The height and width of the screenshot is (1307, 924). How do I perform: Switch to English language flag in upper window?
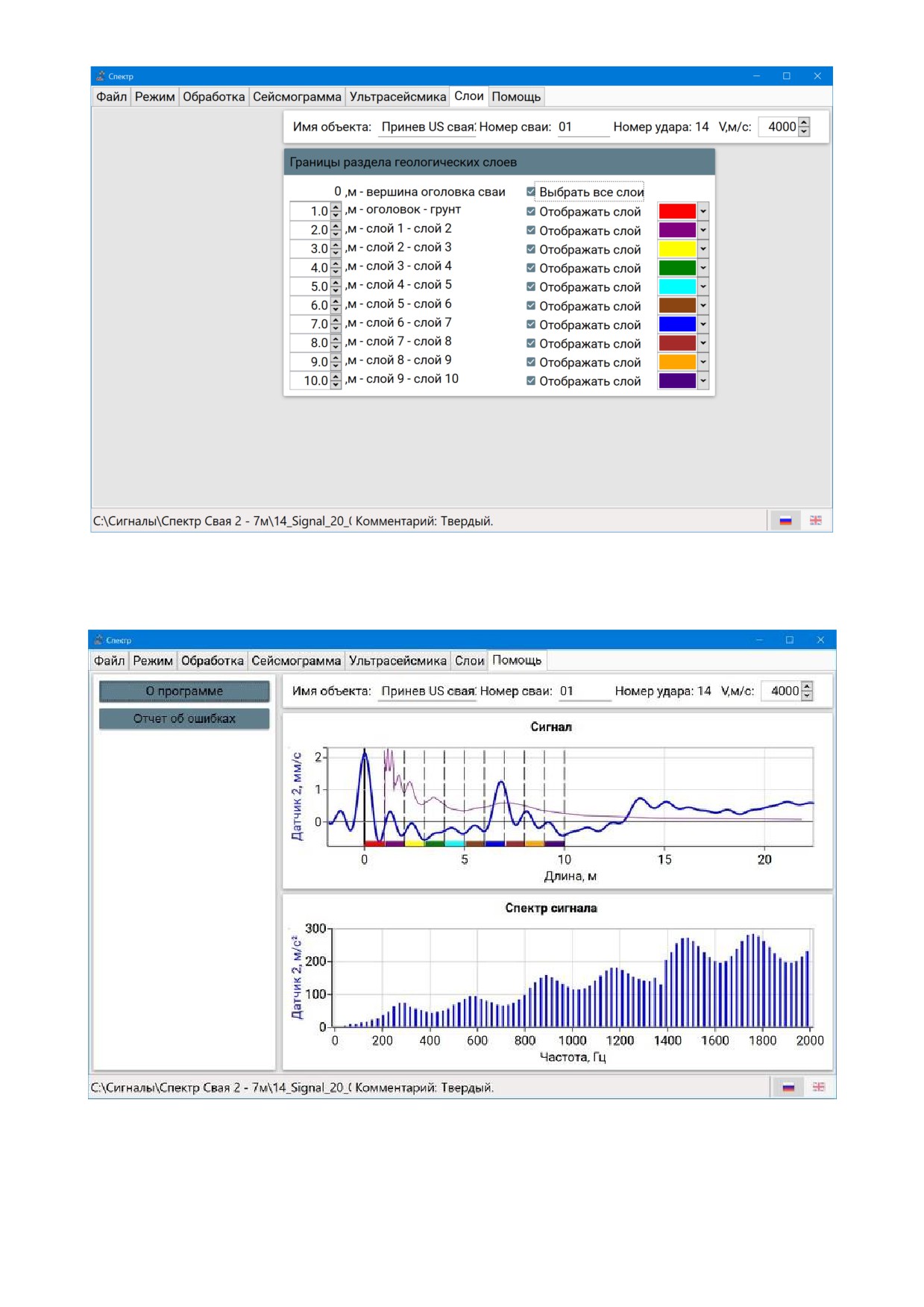tap(816, 521)
